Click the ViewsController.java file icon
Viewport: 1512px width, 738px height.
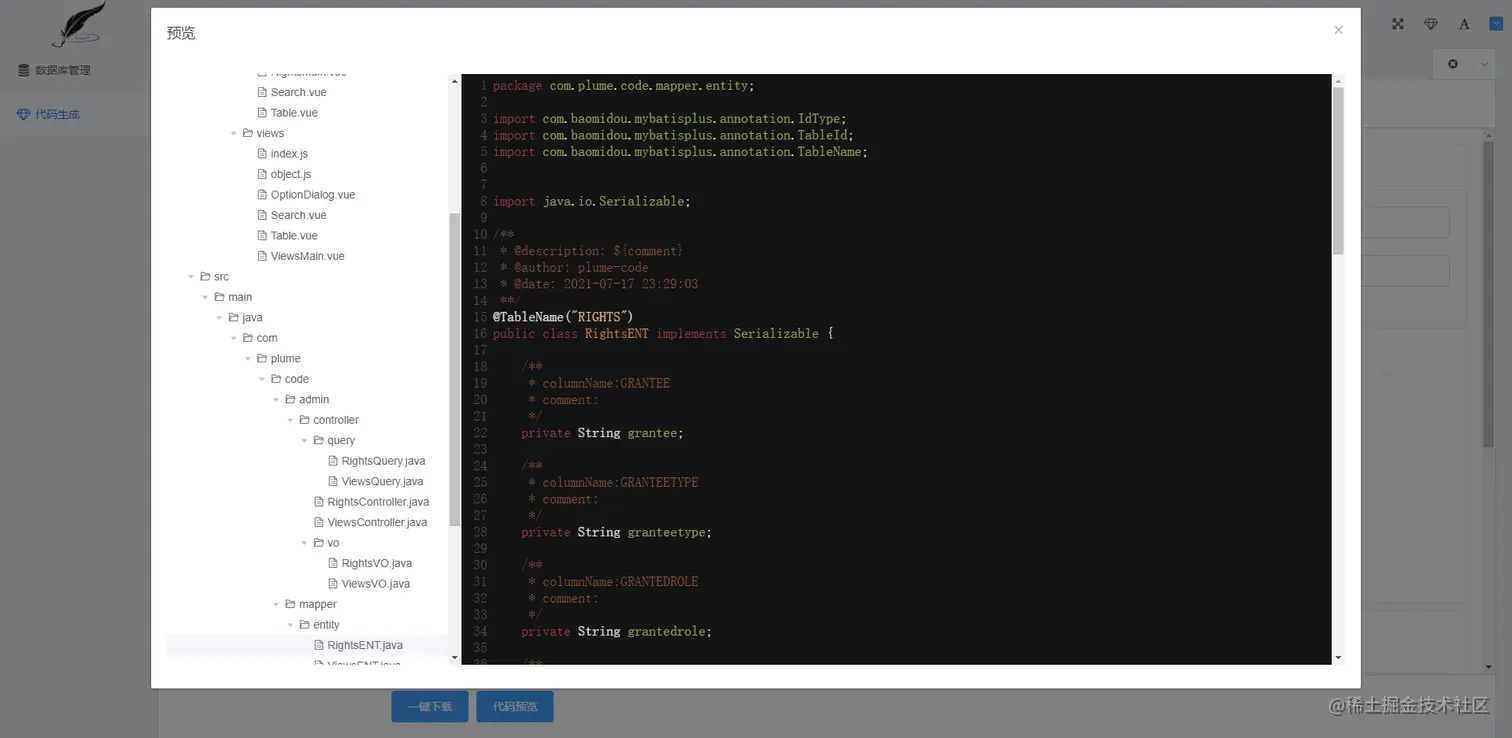[x=319, y=522]
